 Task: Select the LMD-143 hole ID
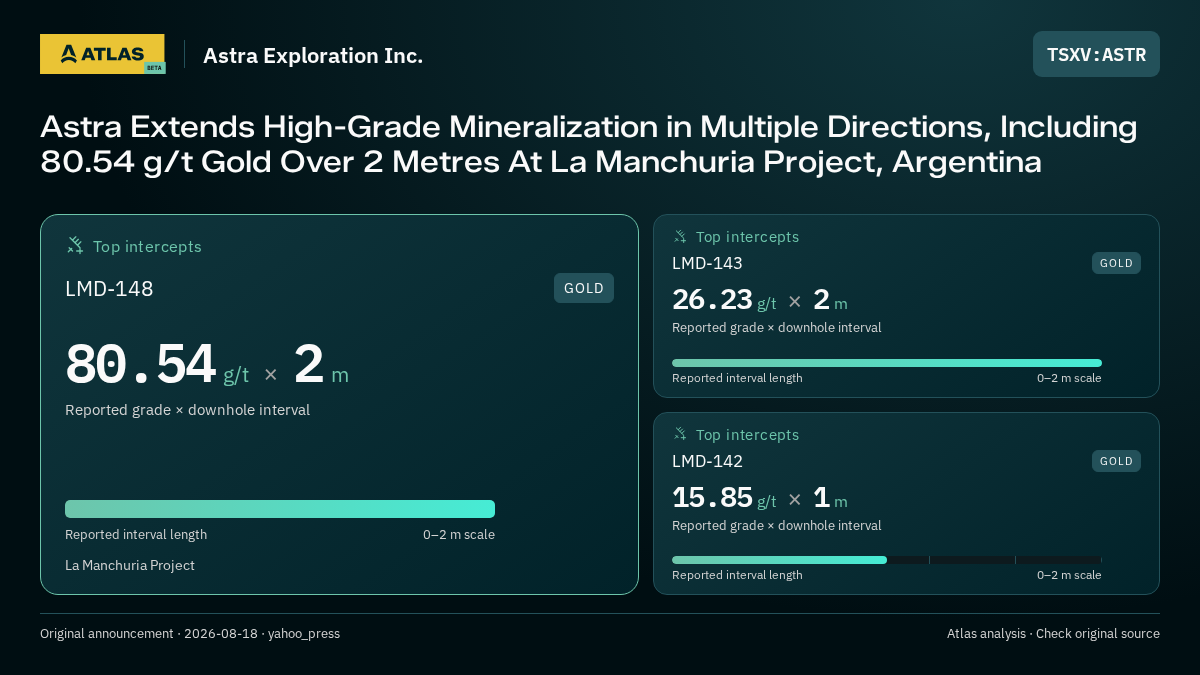pyautogui.click(x=707, y=263)
